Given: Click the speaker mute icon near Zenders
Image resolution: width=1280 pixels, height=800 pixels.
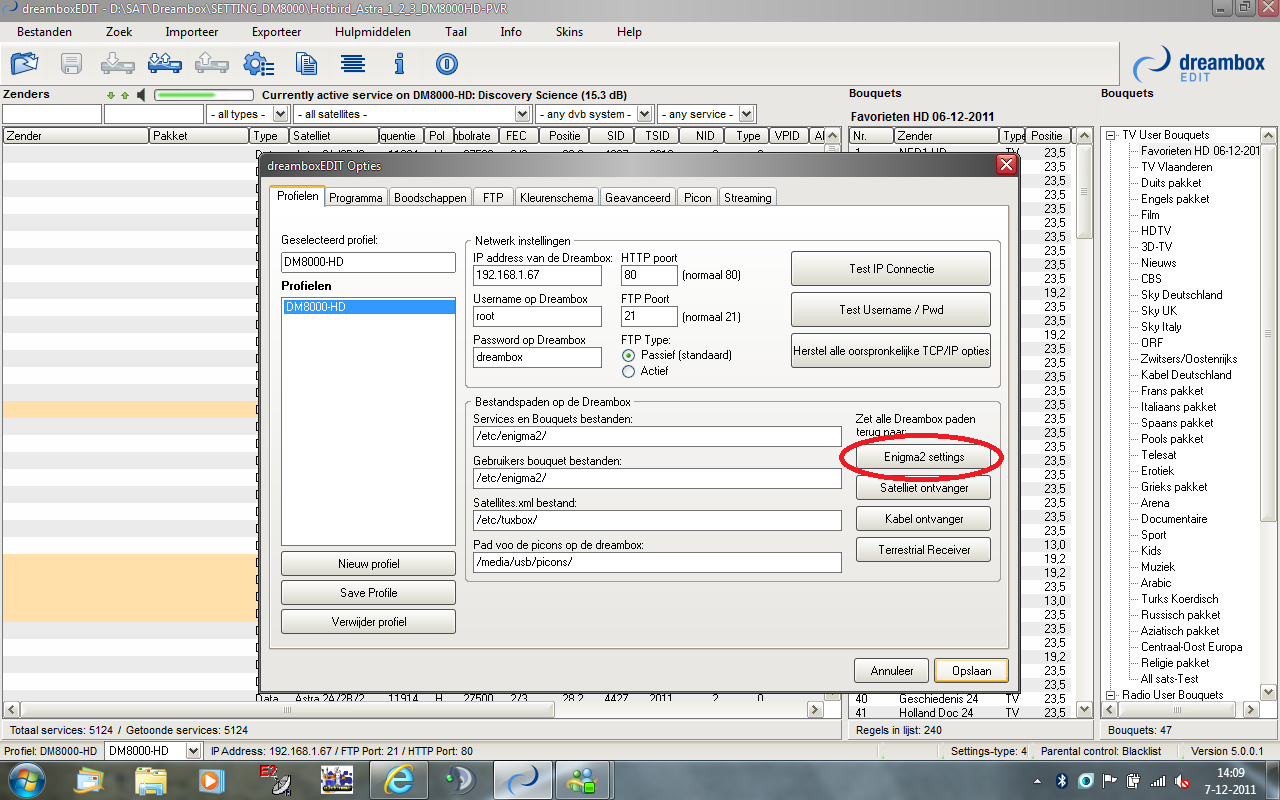Looking at the screenshot, I should coord(141,95).
